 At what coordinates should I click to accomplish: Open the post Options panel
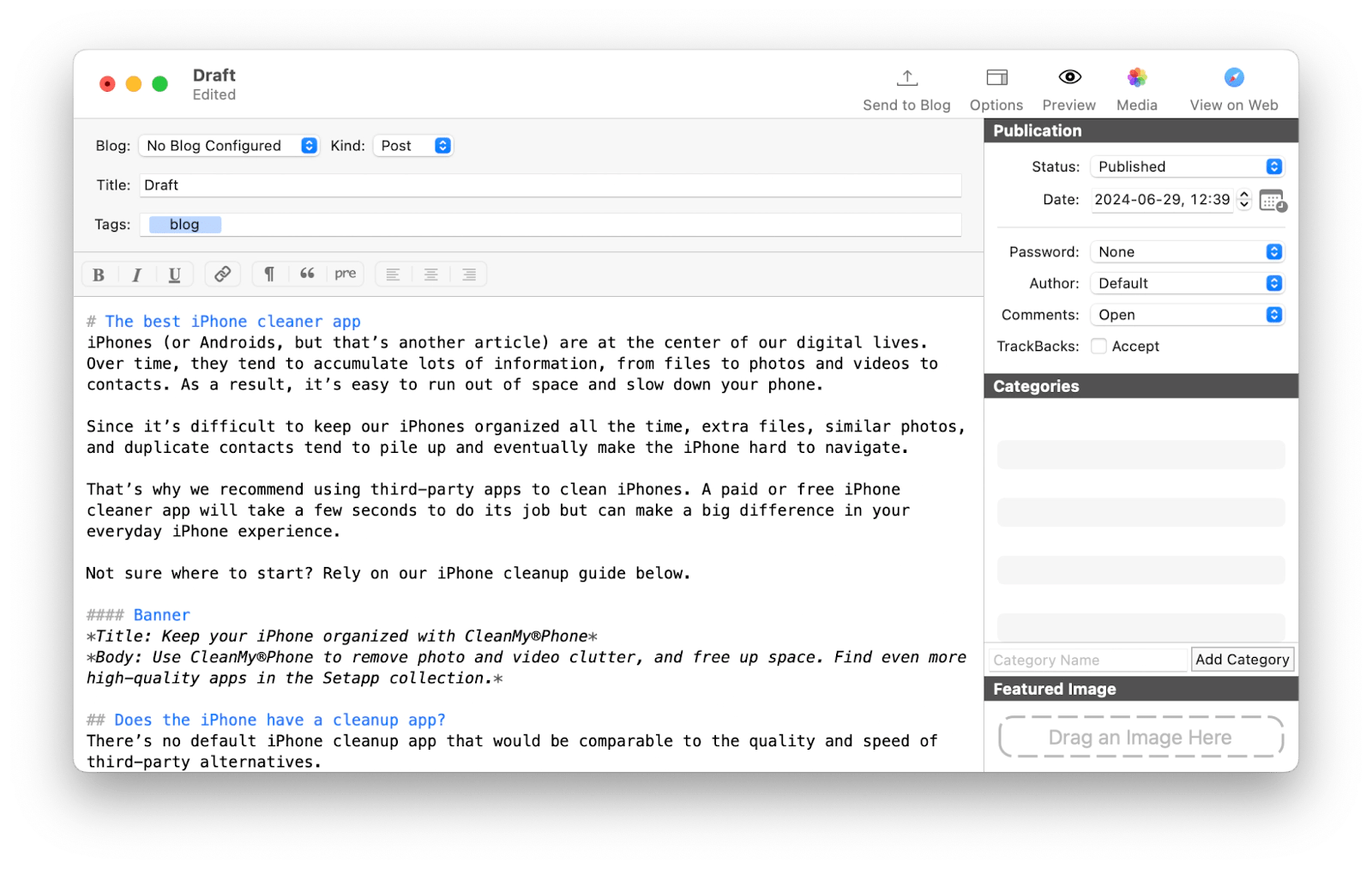click(x=996, y=78)
